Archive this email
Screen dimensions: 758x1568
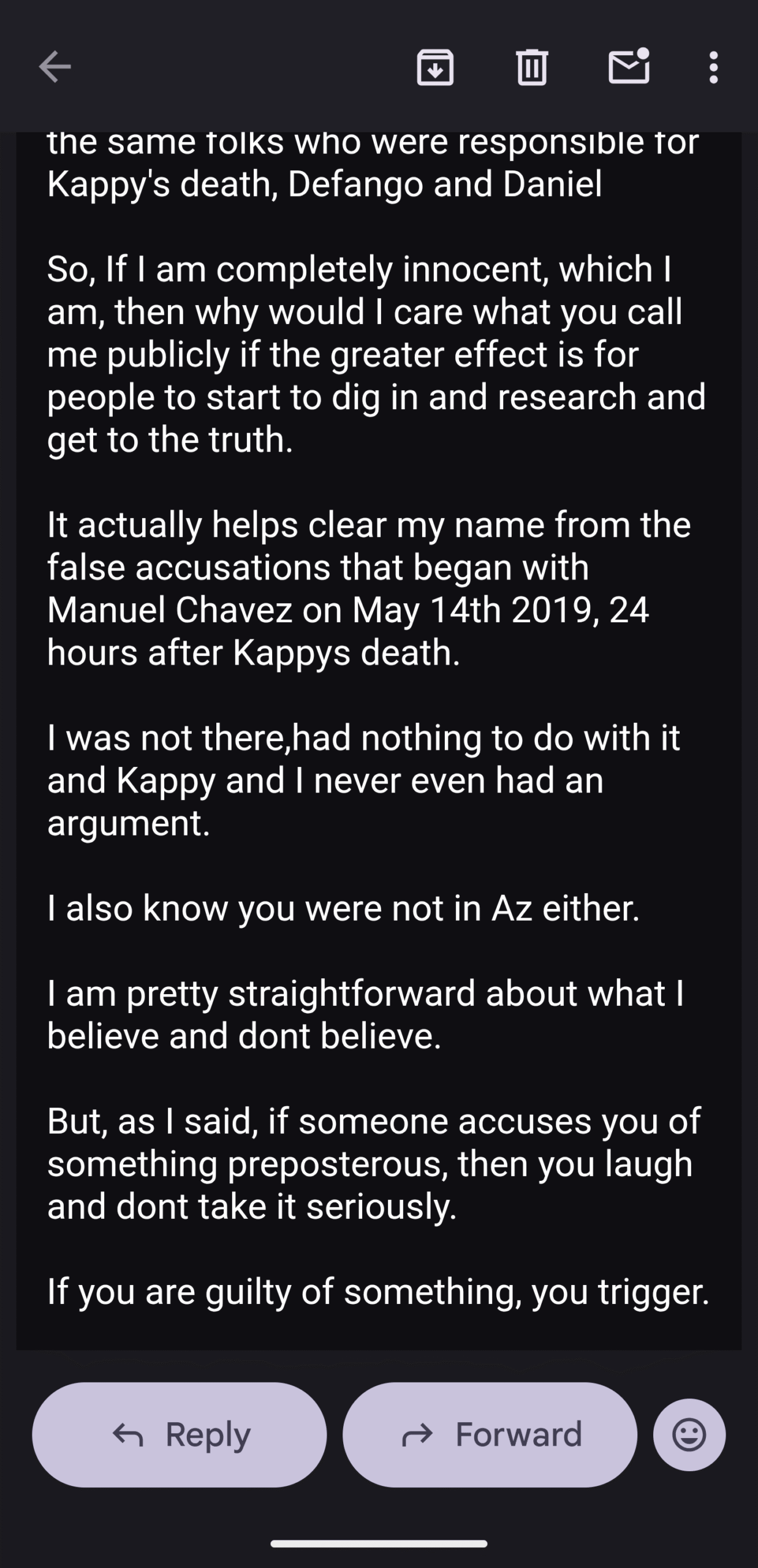pos(435,67)
